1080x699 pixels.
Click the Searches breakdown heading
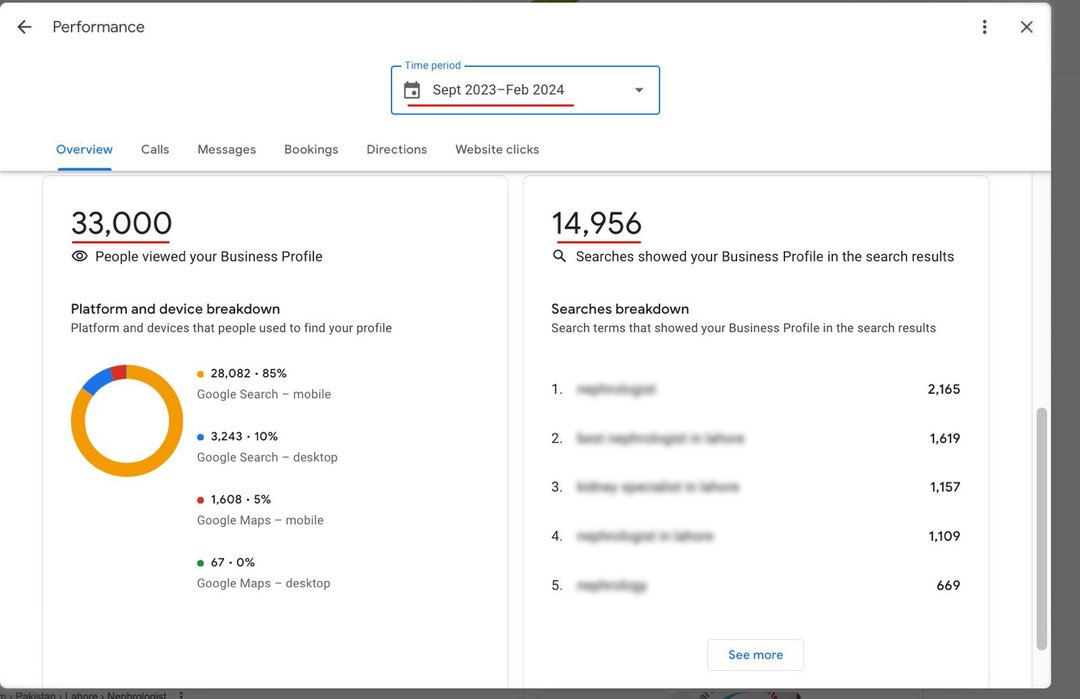[x=620, y=309]
